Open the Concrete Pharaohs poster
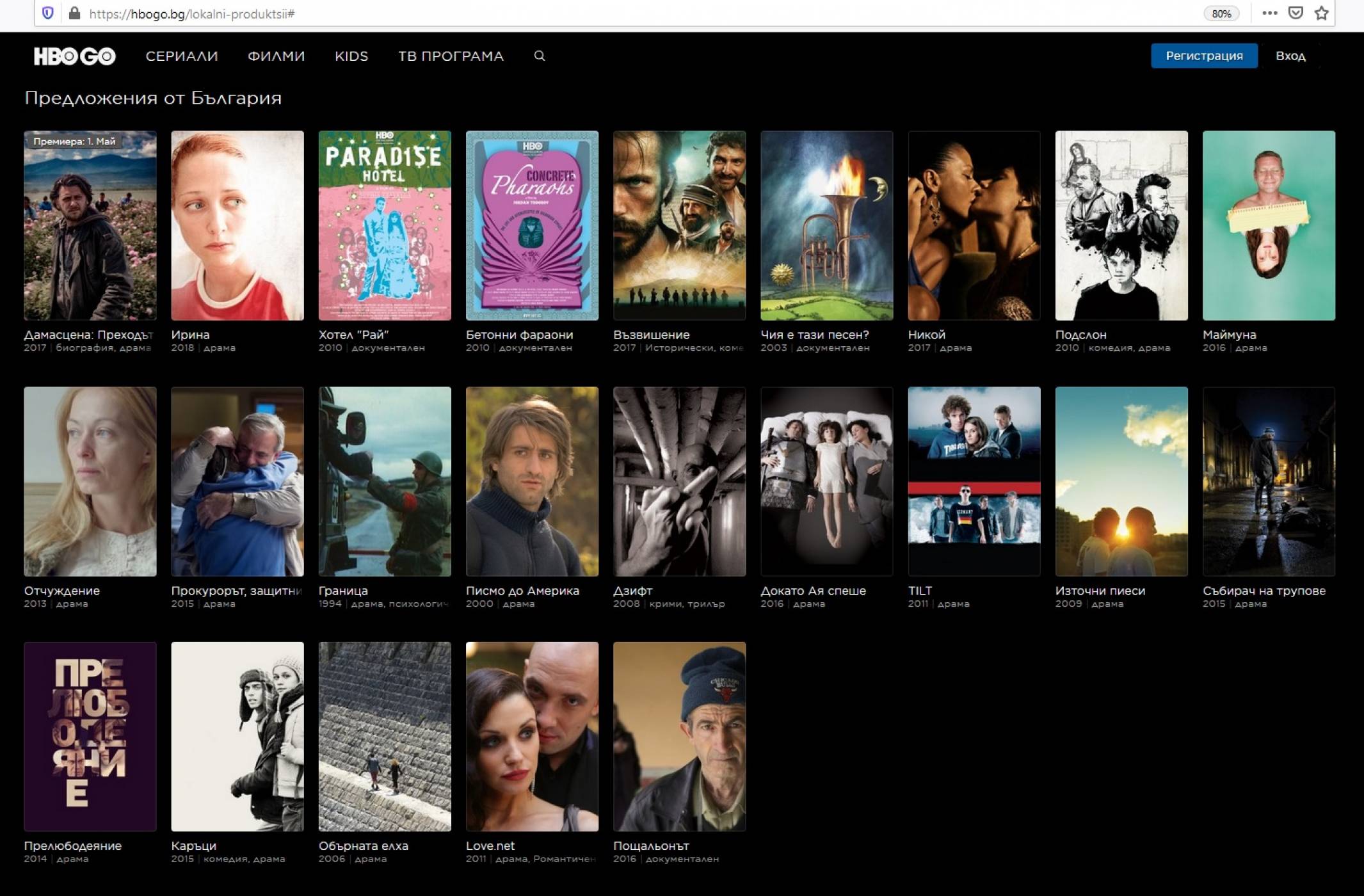Screen dimensions: 1364x896 click(532, 225)
